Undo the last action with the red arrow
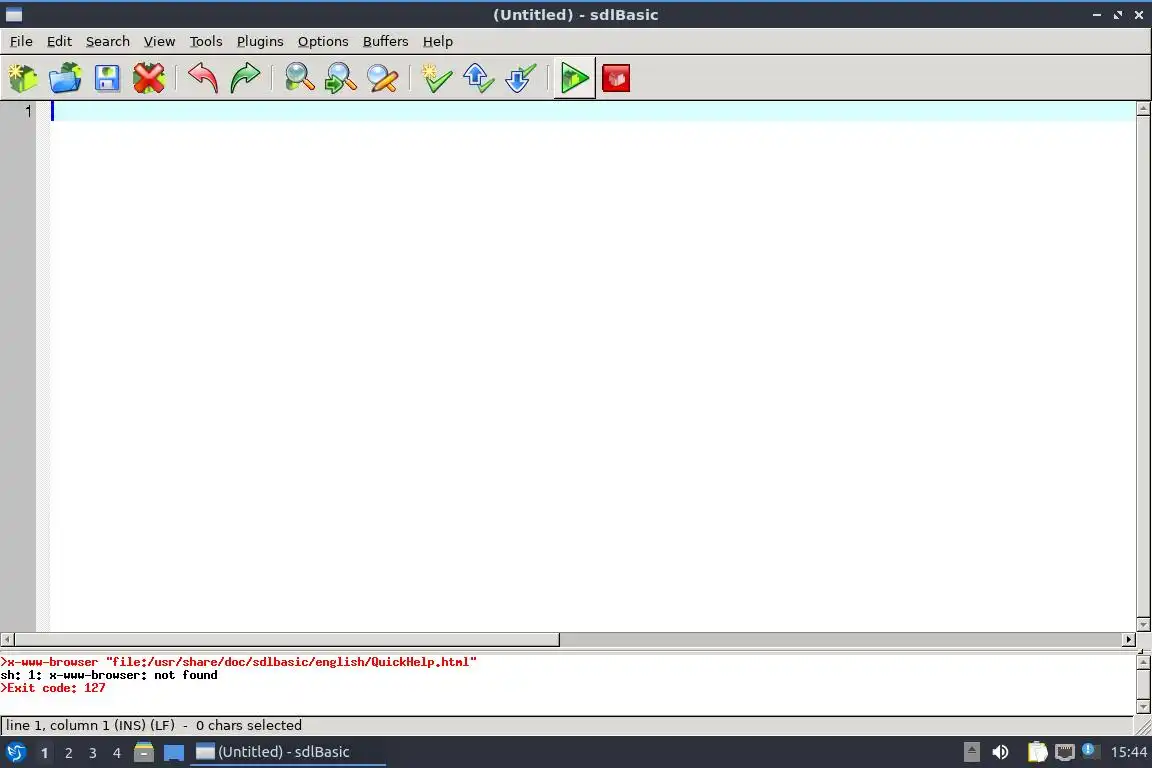The height and width of the screenshot is (768, 1152). tap(203, 78)
